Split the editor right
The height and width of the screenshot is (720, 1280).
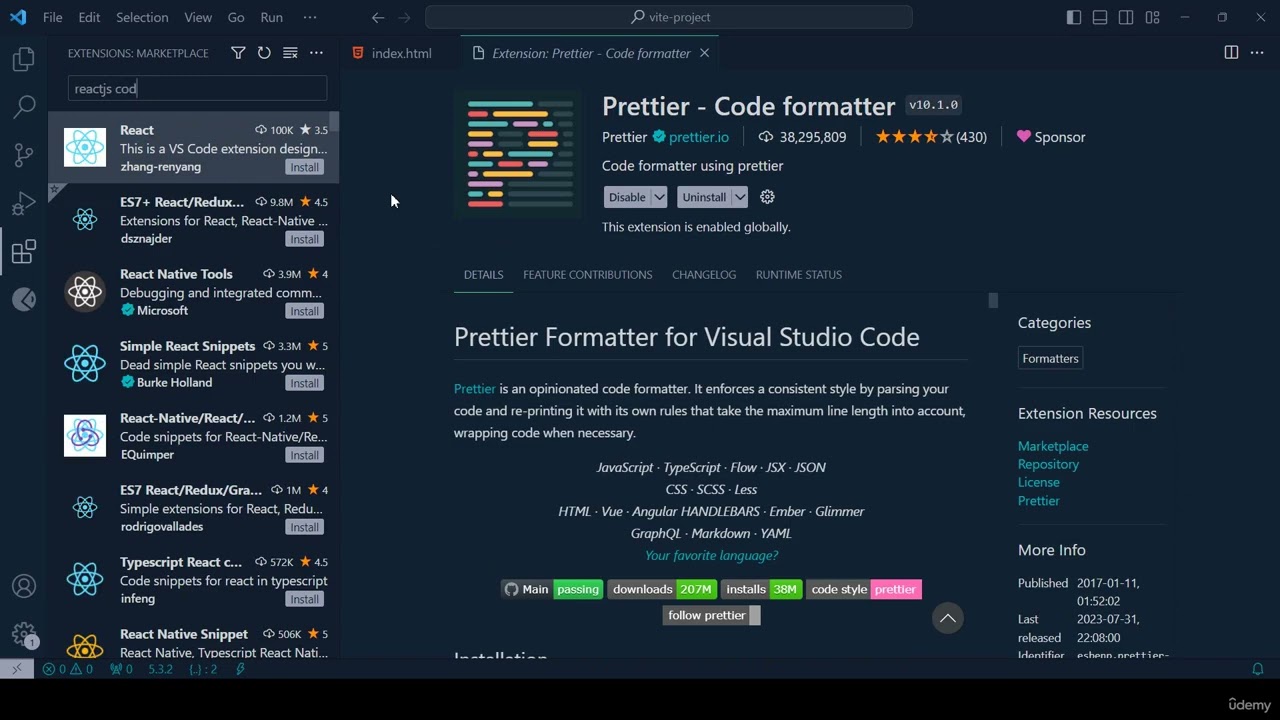click(x=1231, y=53)
